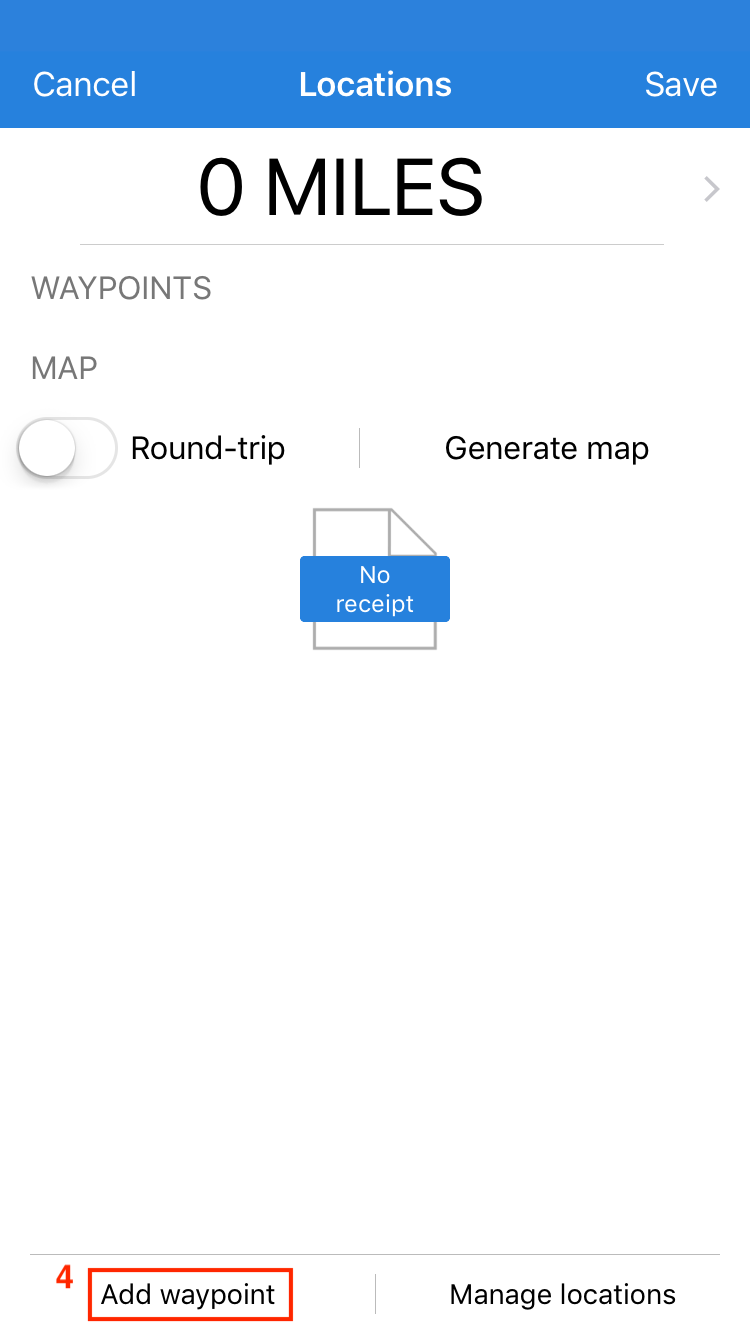
Task: Save the locations entry
Action: coord(680,85)
